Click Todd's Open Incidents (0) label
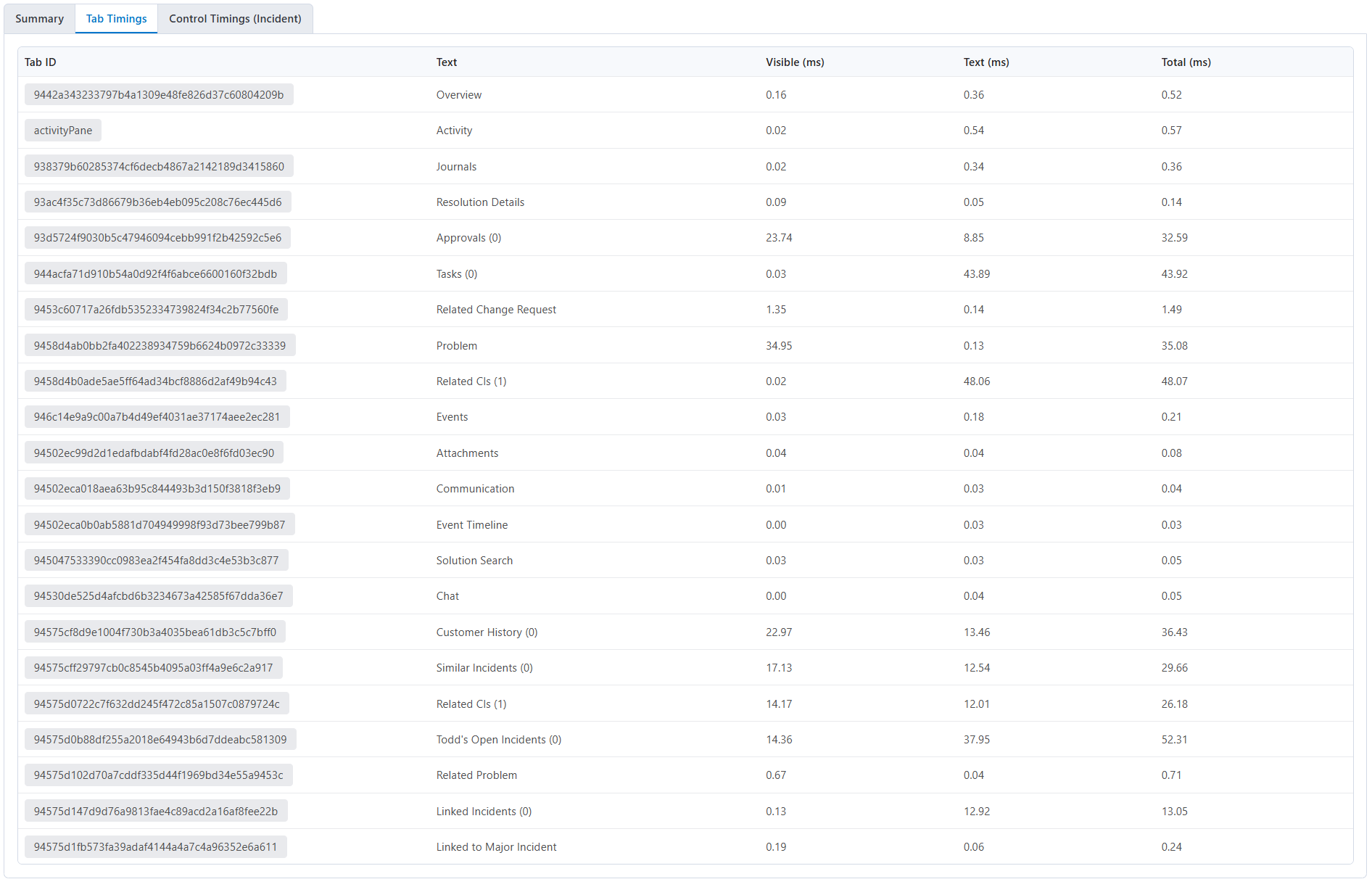The height and width of the screenshot is (887, 1372). tap(499, 740)
